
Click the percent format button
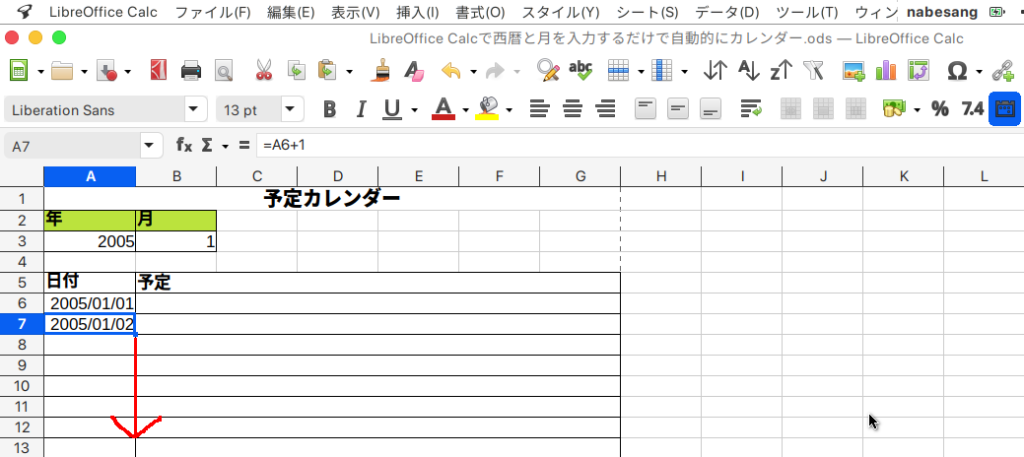[x=940, y=109]
